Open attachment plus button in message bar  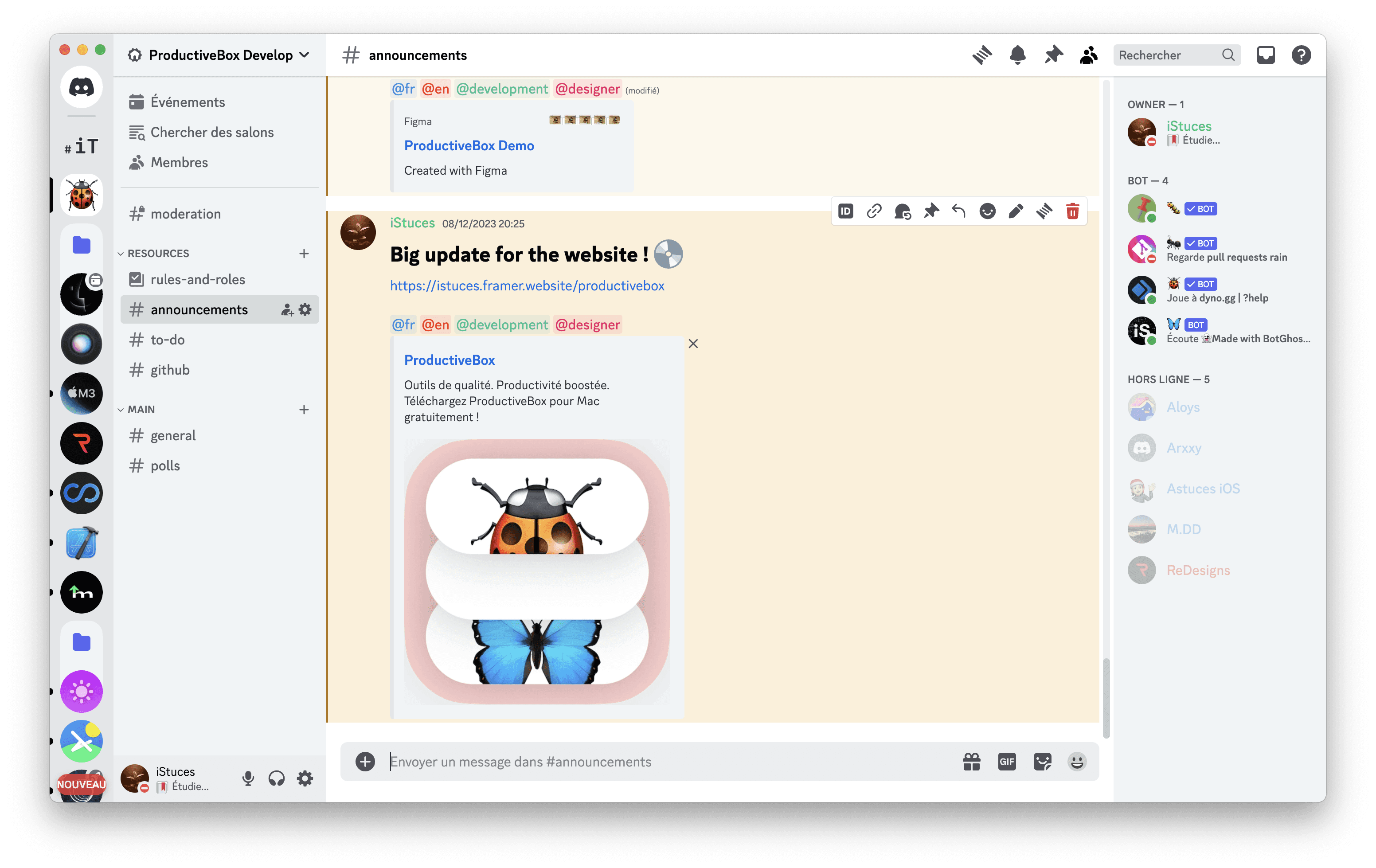[365, 762]
